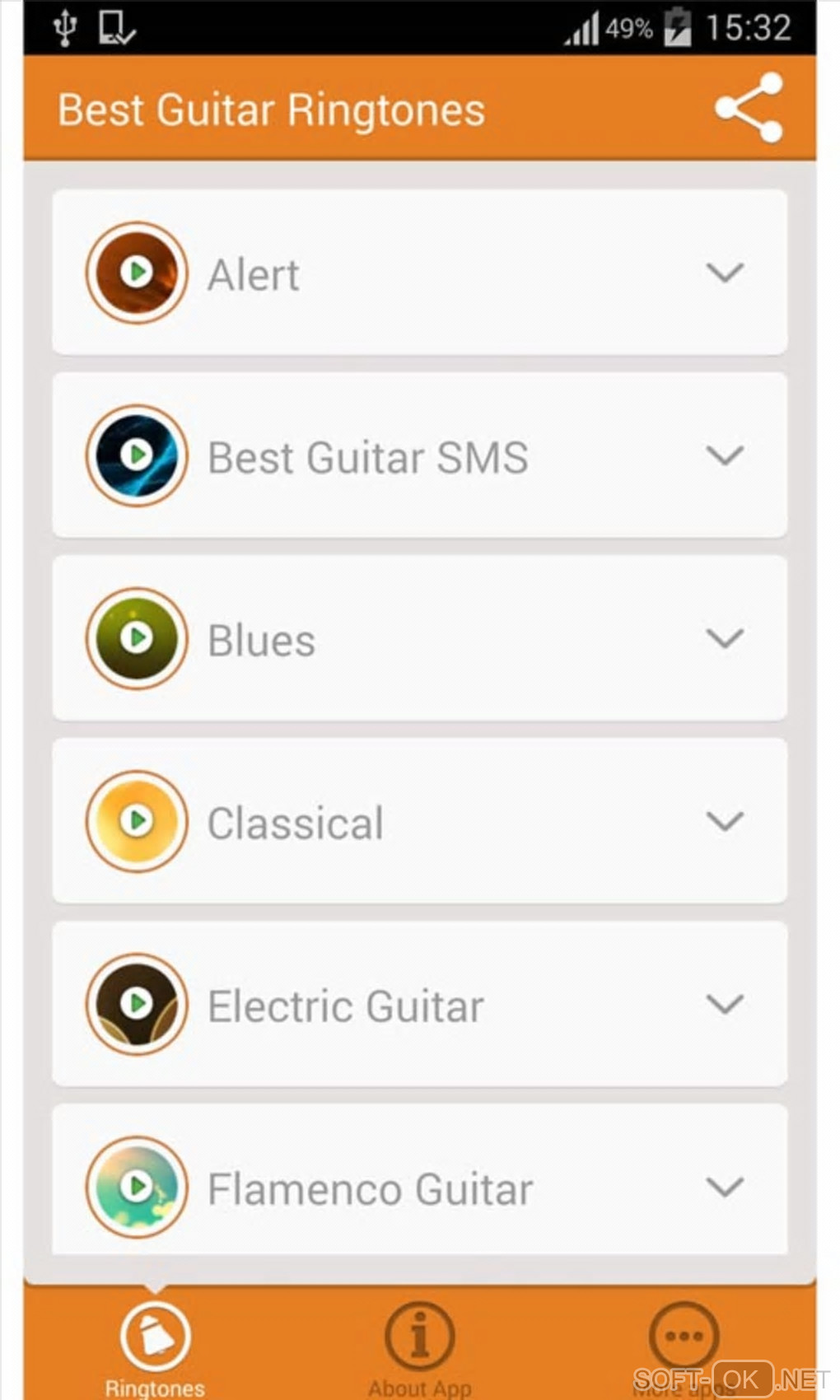This screenshot has height=1400, width=840.
Task: Open Classical ringtone dropdown arrow
Action: 725,821
